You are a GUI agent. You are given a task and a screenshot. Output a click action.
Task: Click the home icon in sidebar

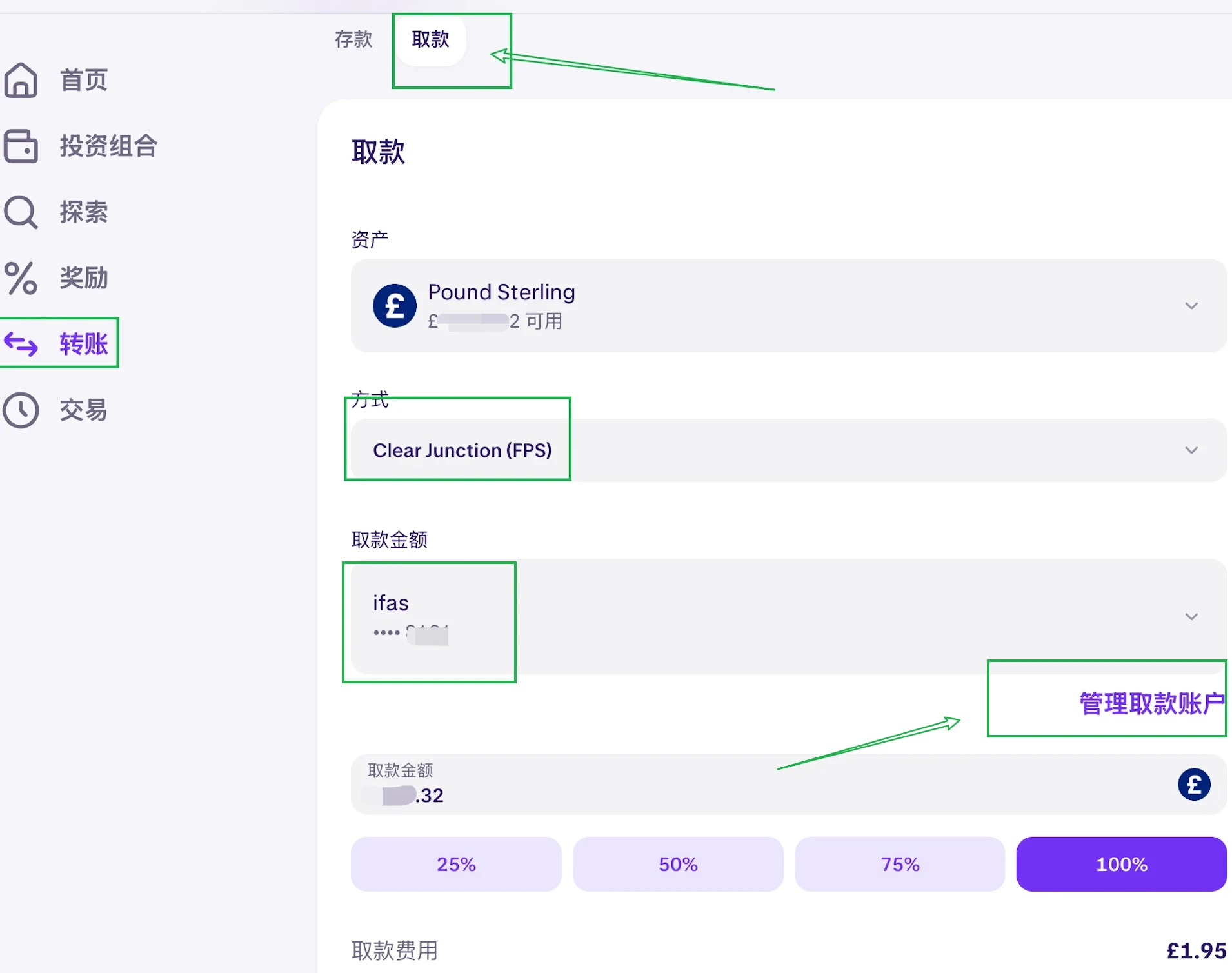coord(21,81)
